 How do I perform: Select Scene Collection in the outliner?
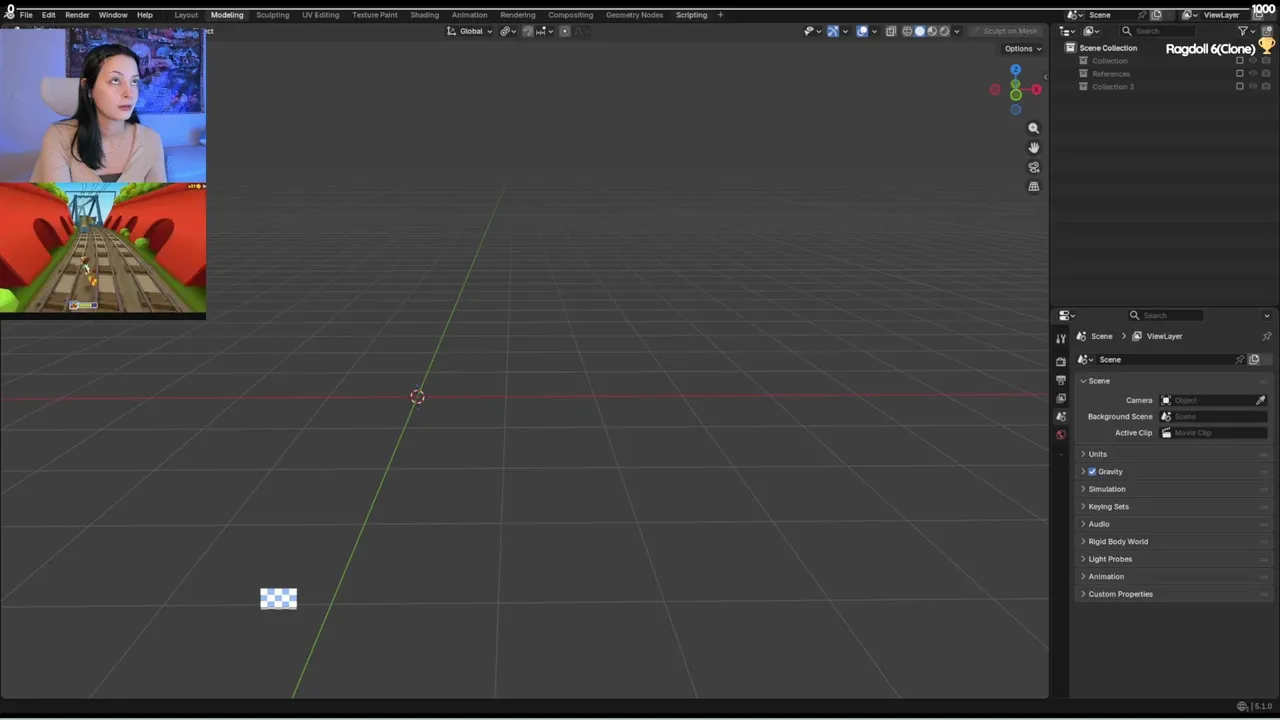(1108, 48)
